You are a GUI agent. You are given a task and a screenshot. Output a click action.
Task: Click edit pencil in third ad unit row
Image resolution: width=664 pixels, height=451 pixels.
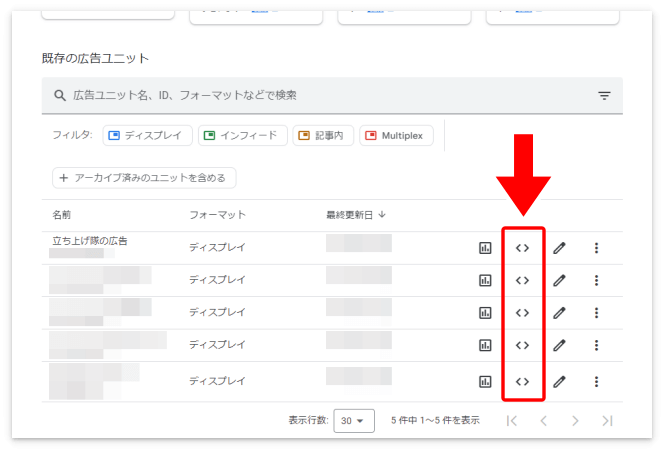click(559, 313)
